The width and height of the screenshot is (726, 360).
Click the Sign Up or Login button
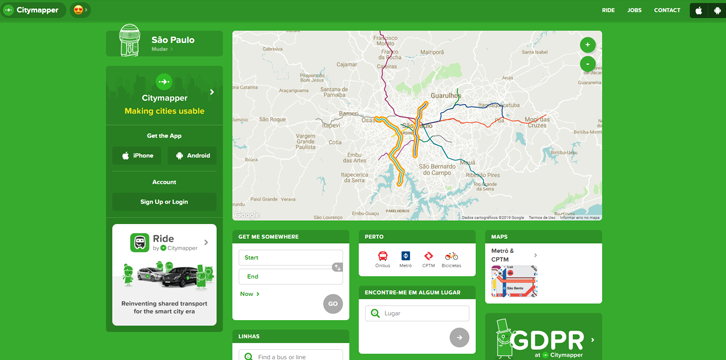tap(164, 202)
